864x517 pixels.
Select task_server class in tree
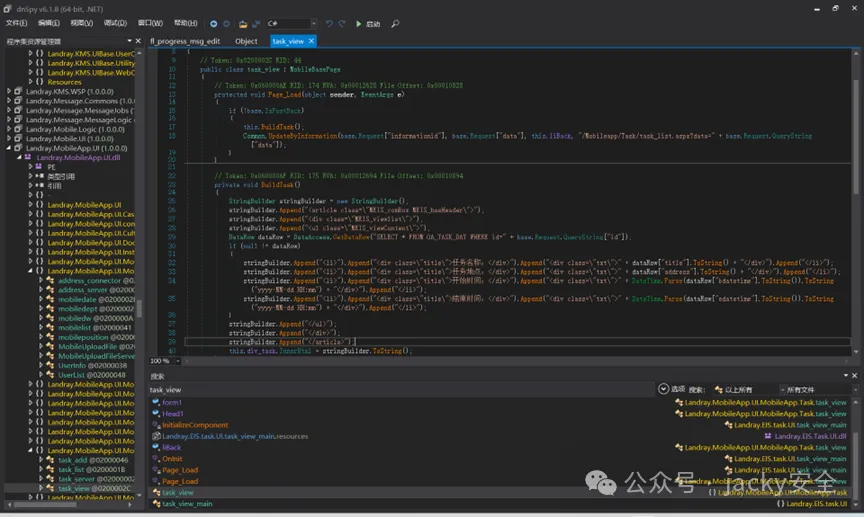pyautogui.click(x=96, y=479)
